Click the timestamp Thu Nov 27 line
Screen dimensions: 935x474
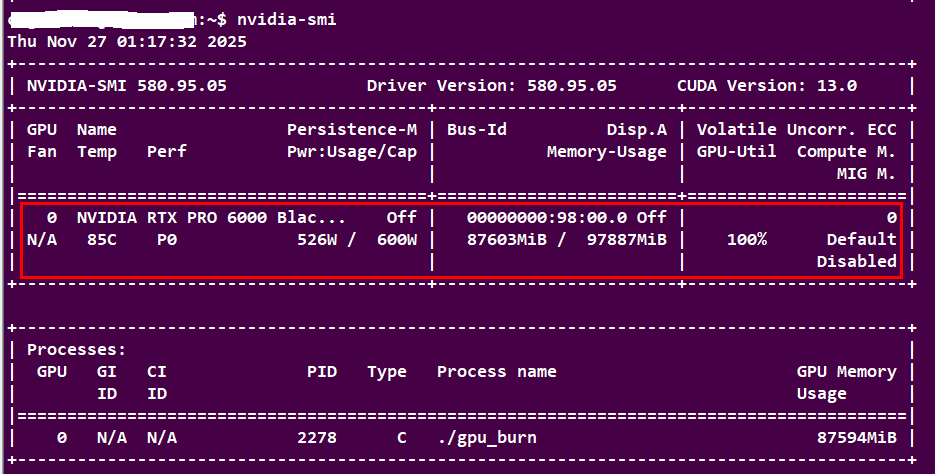[127, 42]
